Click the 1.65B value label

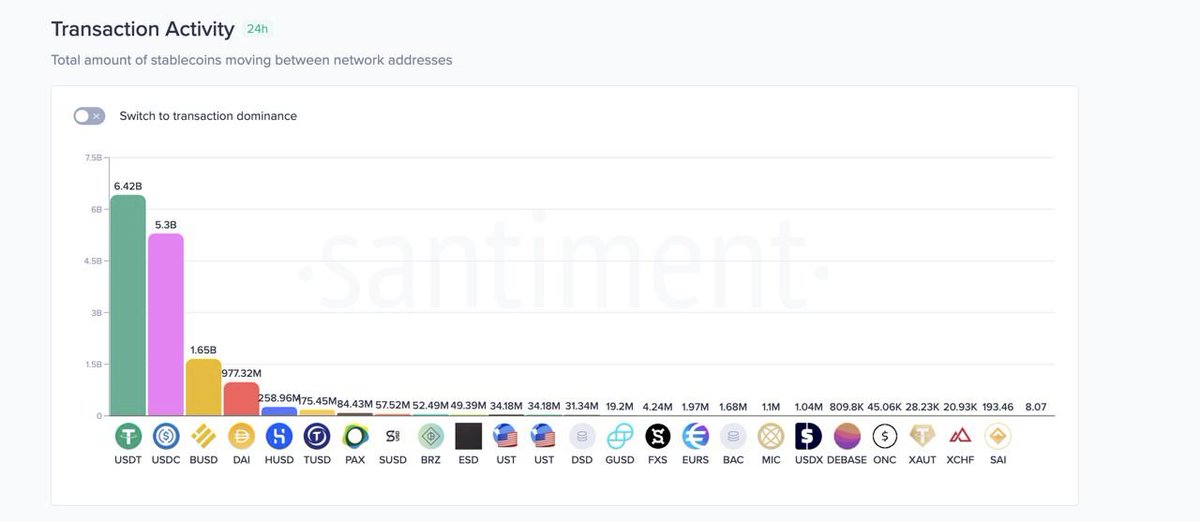coord(204,350)
